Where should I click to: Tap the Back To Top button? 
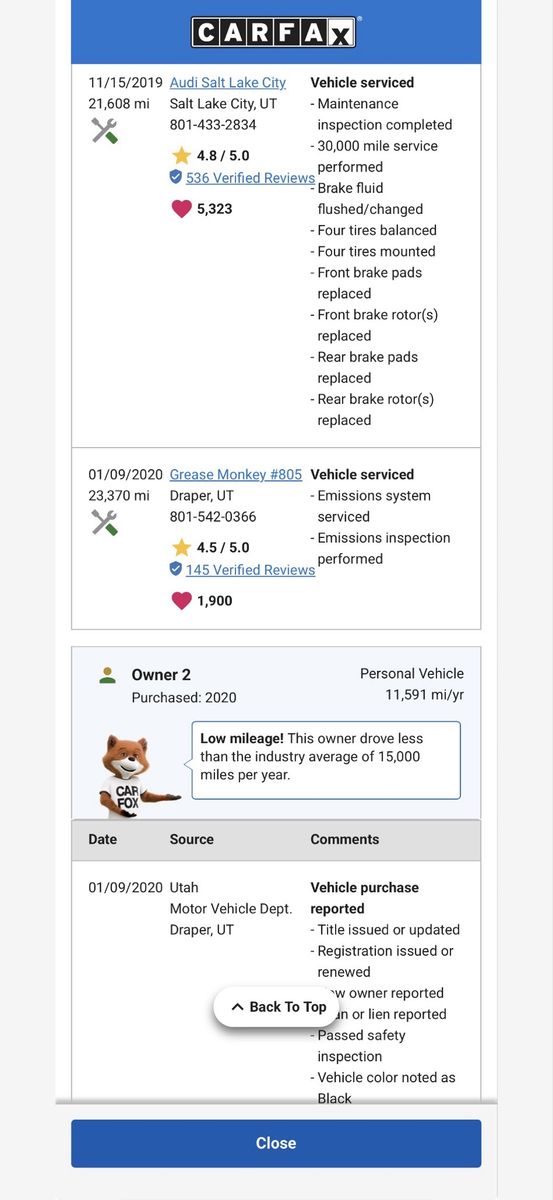(277, 1007)
